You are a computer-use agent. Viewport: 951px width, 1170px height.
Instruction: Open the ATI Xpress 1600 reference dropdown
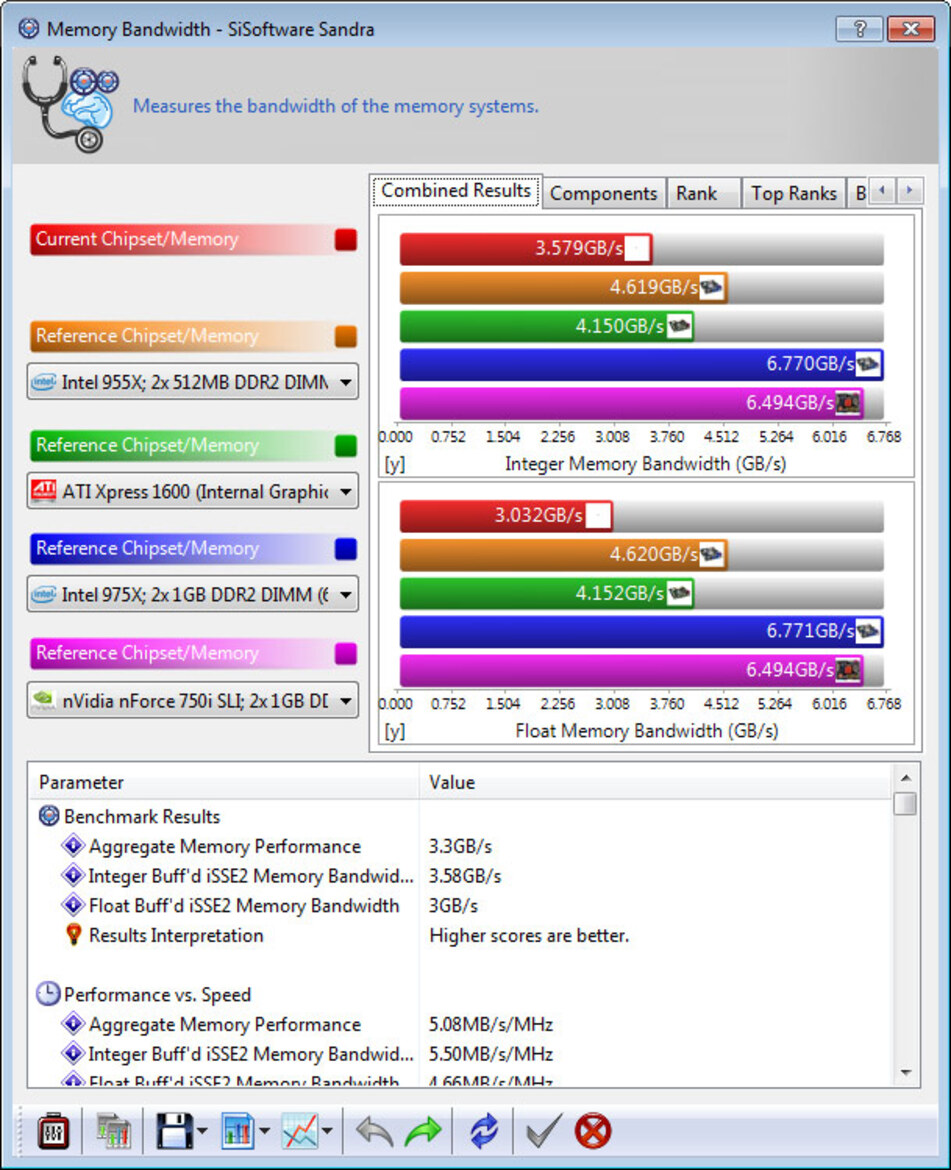point(192,491)
